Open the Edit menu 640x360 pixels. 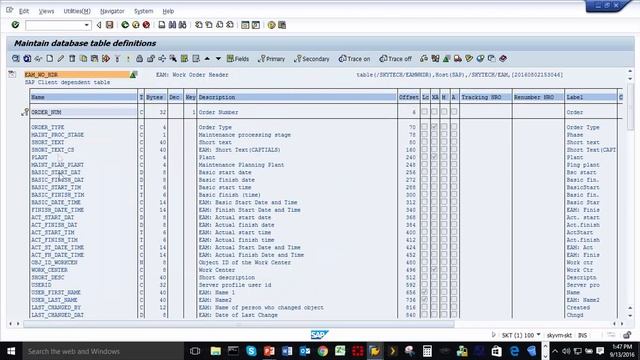24,11
